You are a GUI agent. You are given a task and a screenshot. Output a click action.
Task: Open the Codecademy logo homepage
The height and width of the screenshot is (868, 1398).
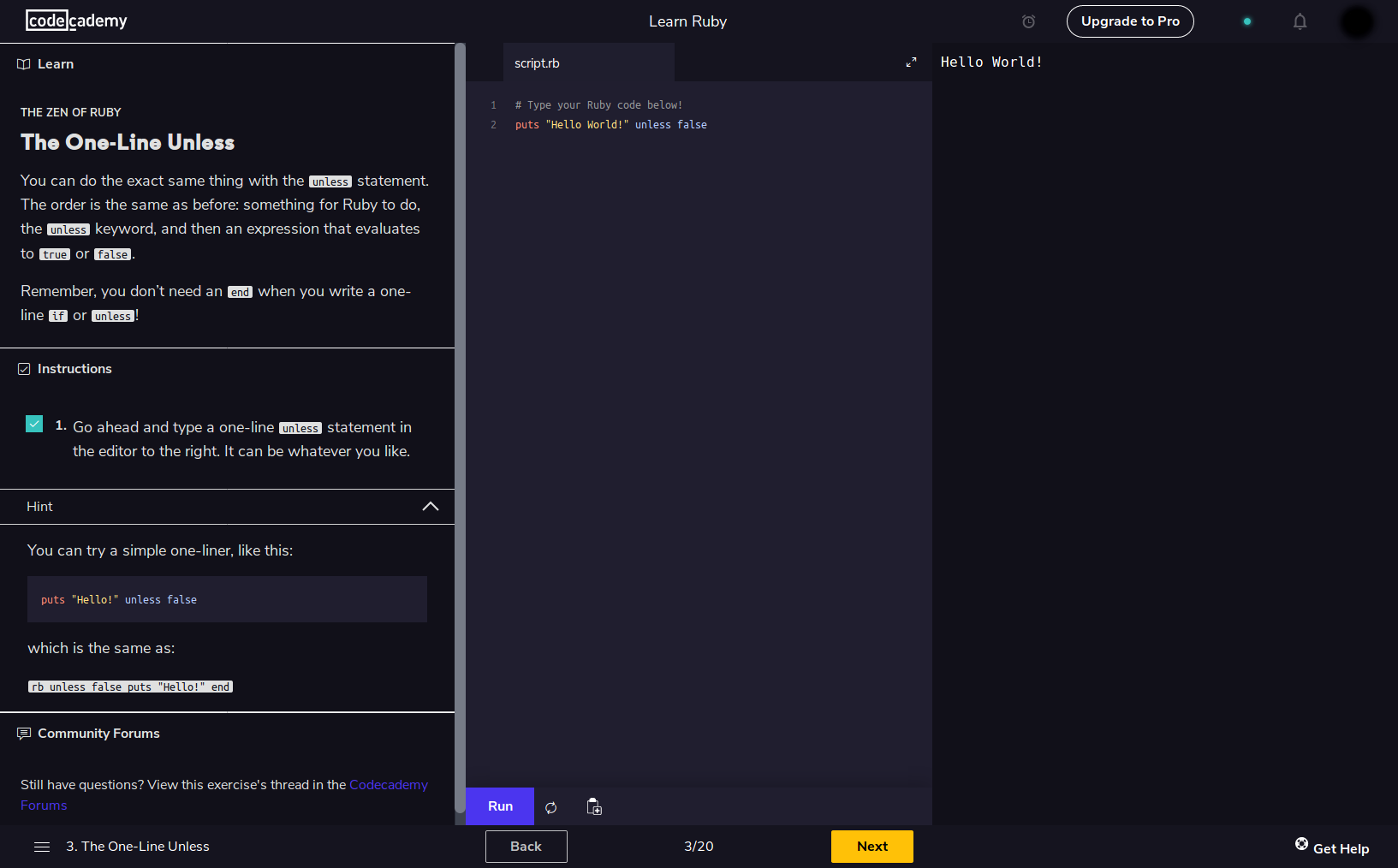click(76, 20)
